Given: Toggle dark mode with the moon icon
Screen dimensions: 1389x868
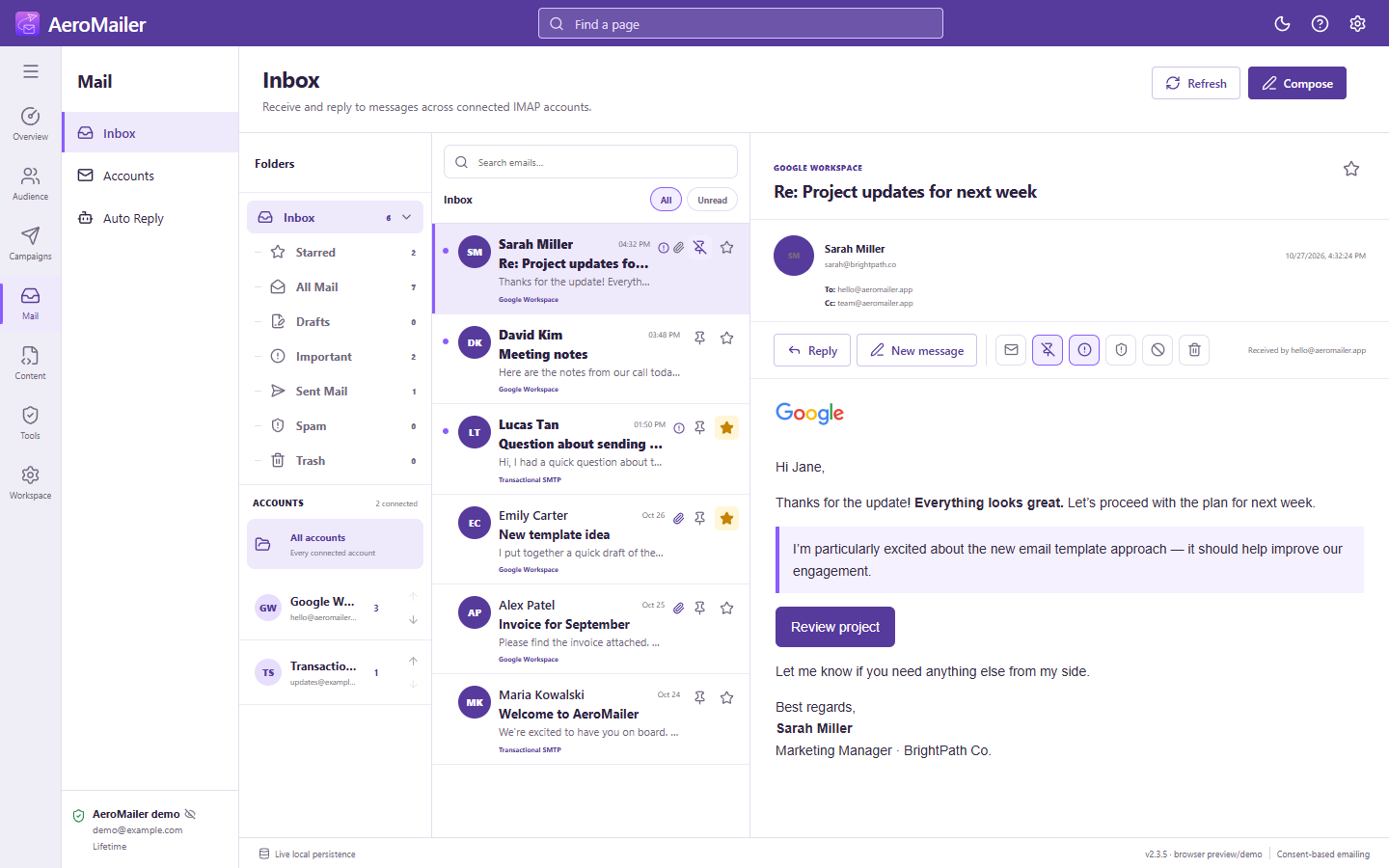Looking at the screenshot, I should 1282,24.
